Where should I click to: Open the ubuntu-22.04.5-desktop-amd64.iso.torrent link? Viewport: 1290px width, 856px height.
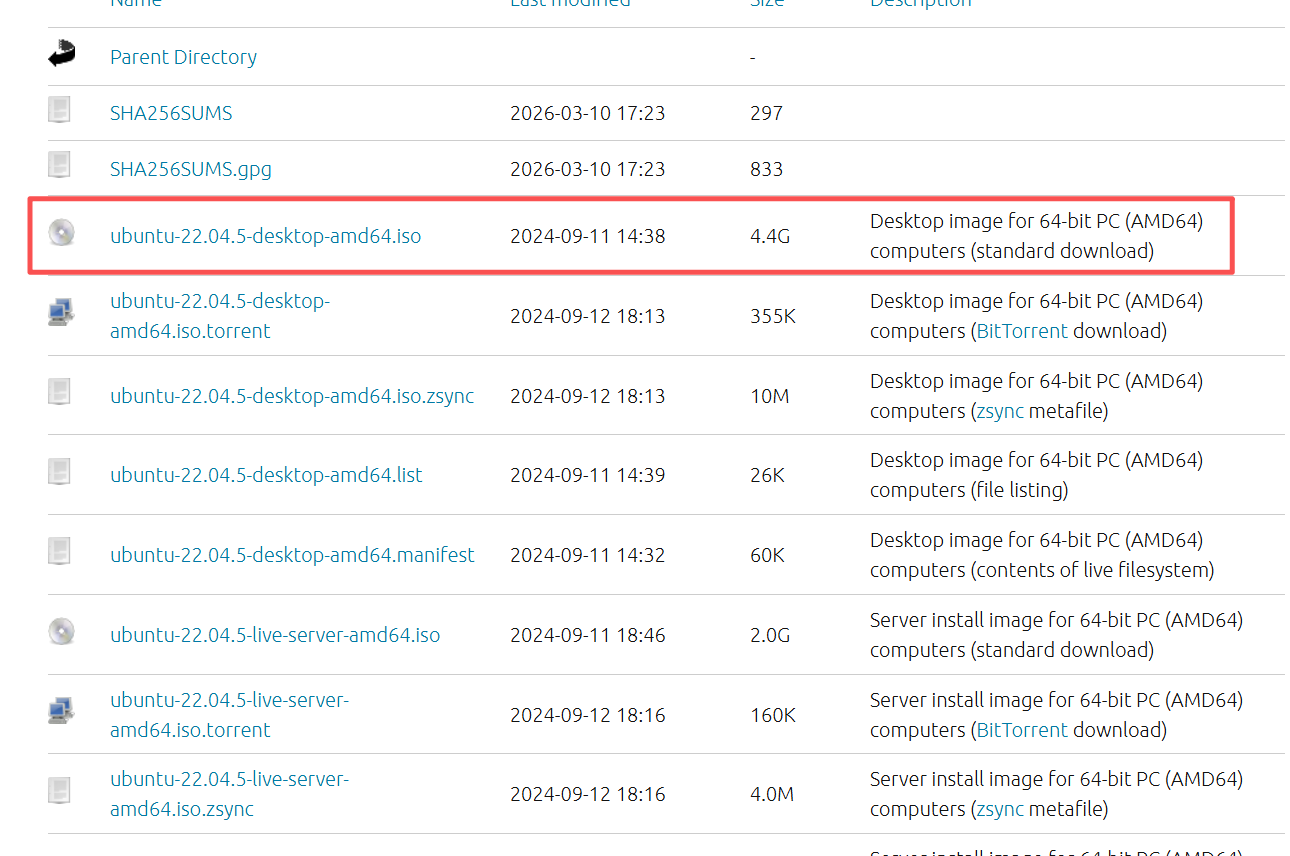coord(220,316)
